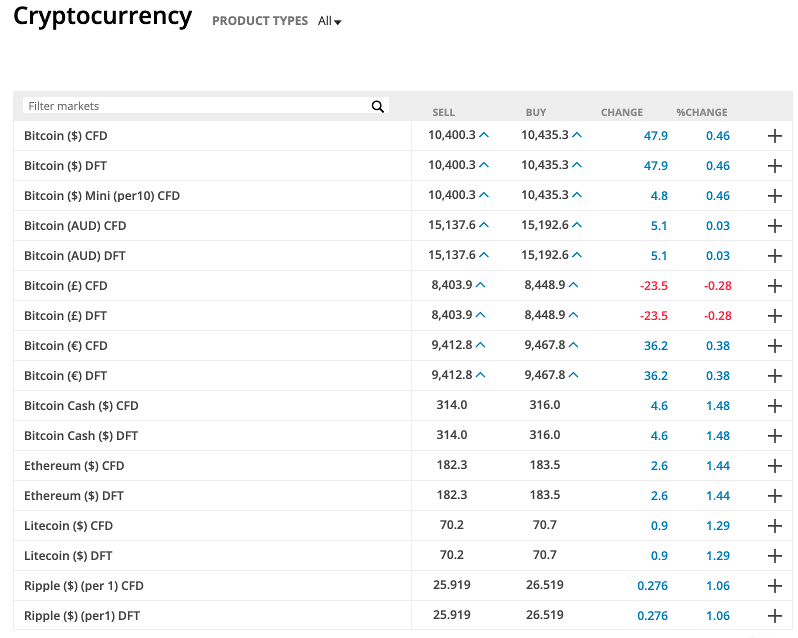This screenshot has width=798, height=638.
Task: Add Bitcoin (€) CFD with plus icon
Action: [775, 346]
